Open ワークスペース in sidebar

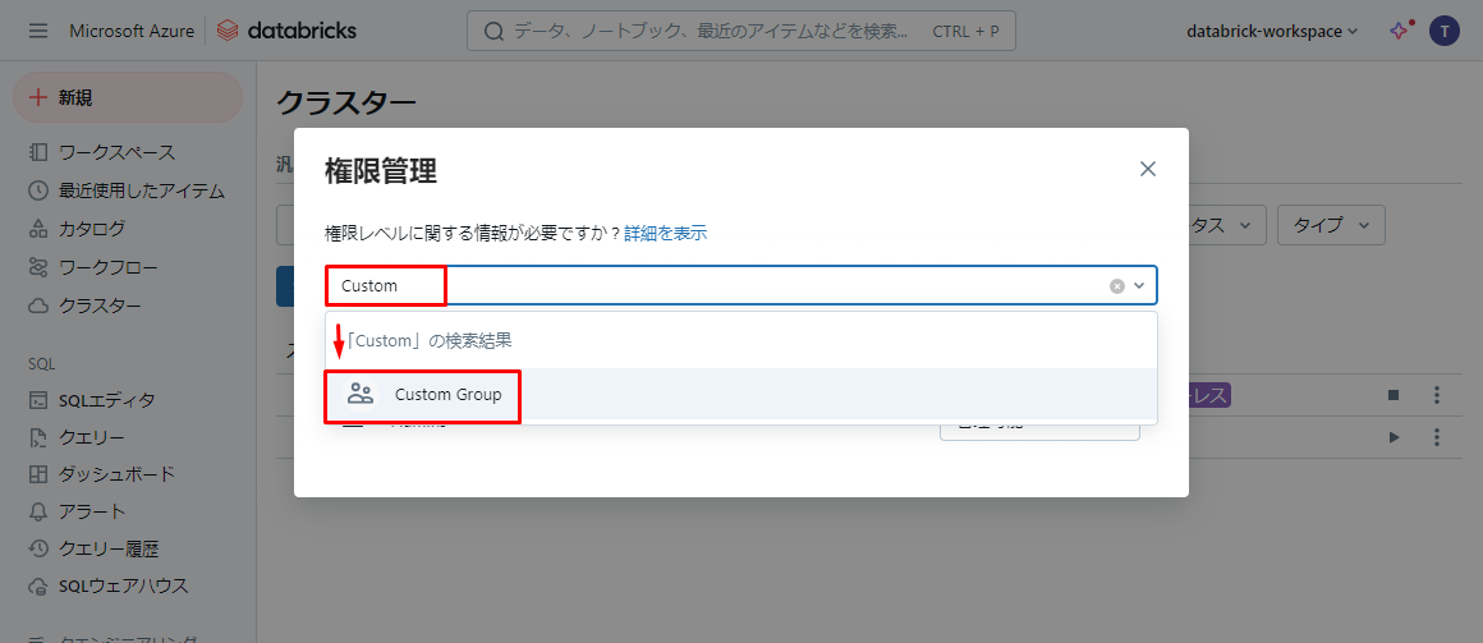117,152
